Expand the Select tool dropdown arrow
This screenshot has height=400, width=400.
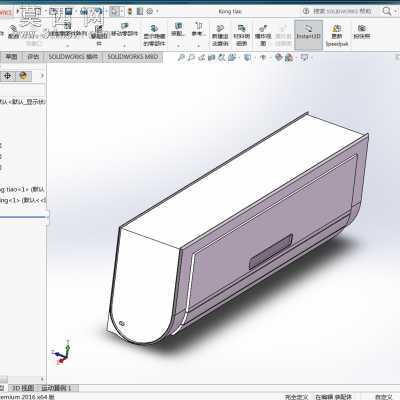[122, 11]
